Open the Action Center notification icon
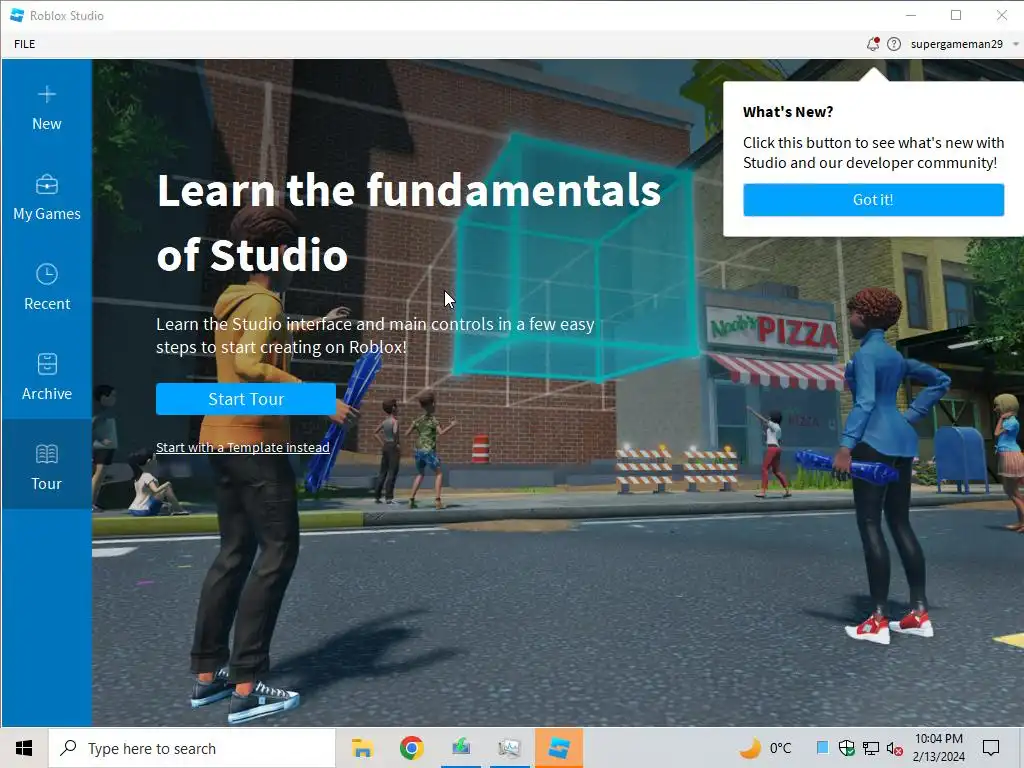 [x=991, y=748]
